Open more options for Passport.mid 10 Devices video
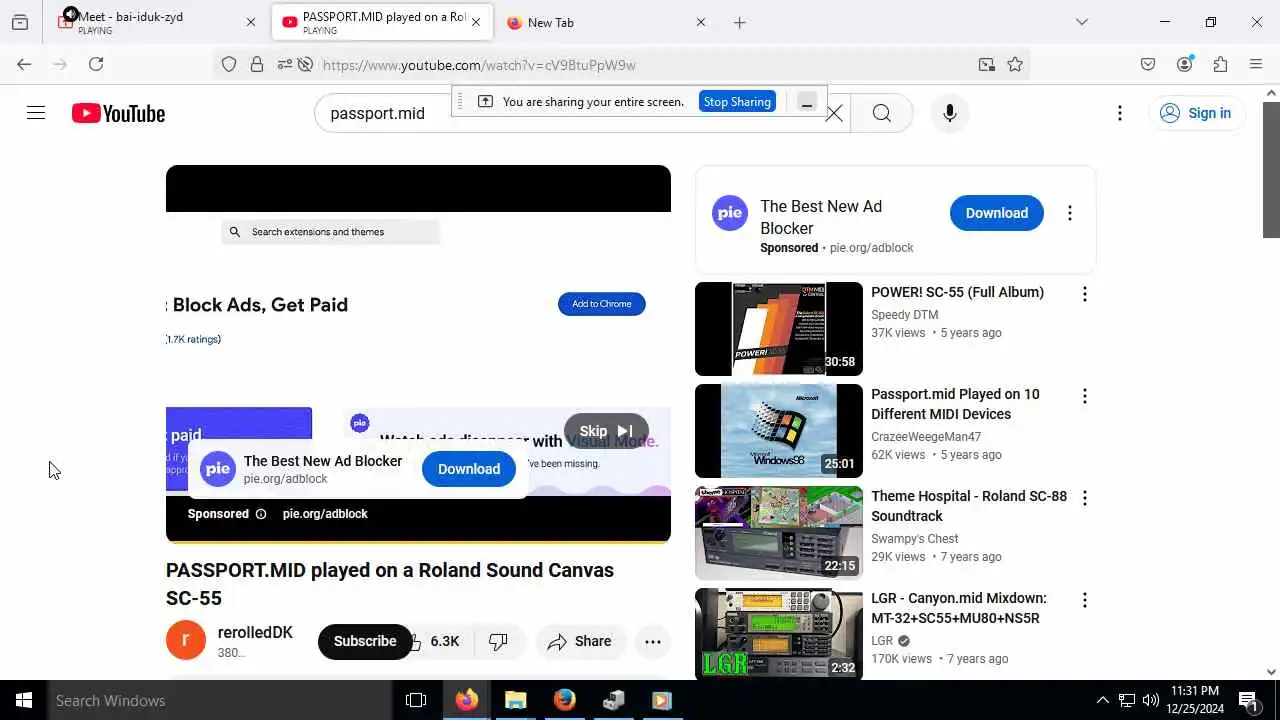The width and height of the screenshot is (1280, 720). 1084,396
